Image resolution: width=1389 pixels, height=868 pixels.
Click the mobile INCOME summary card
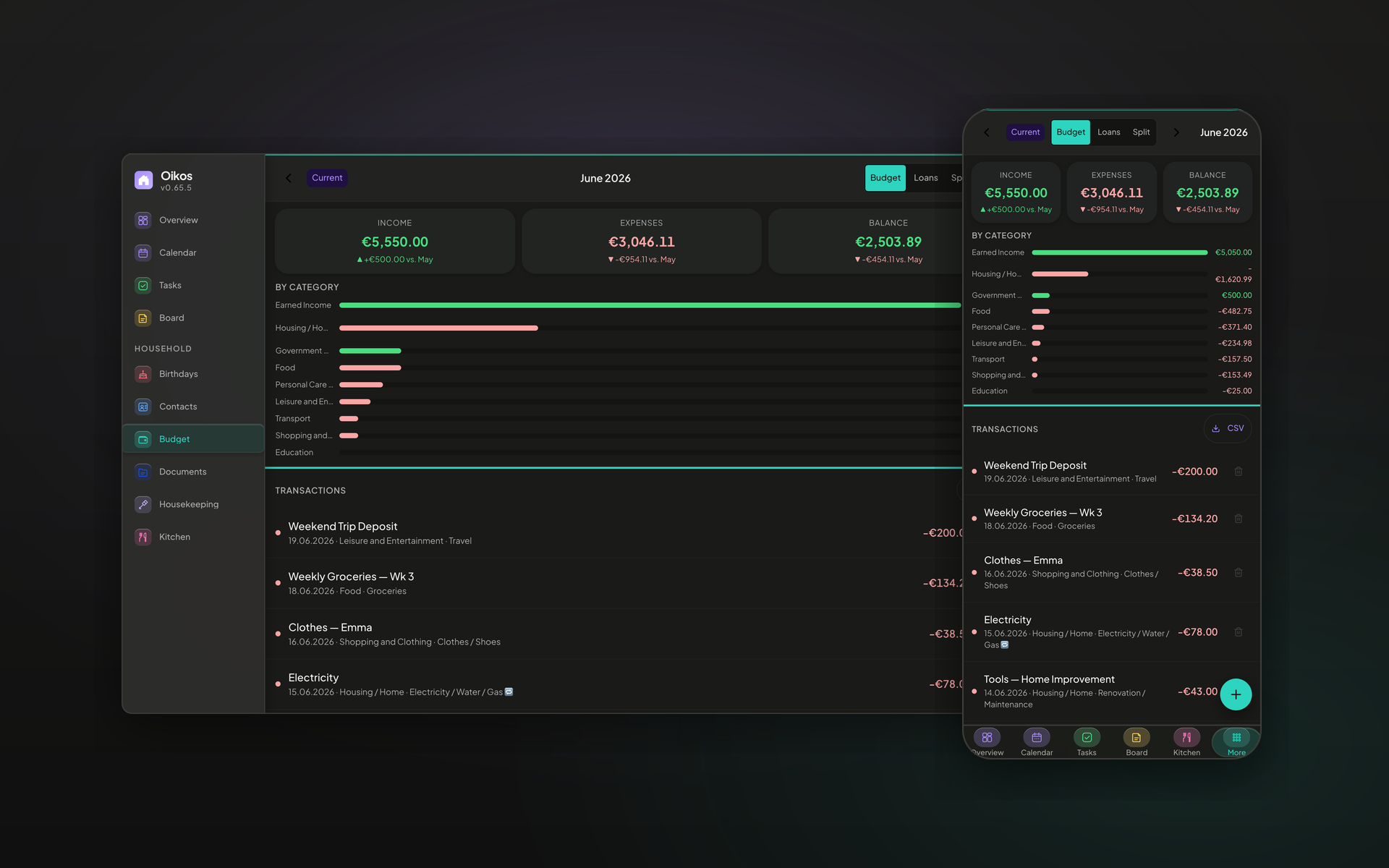pyautogui.click(x=1016, y=192)
